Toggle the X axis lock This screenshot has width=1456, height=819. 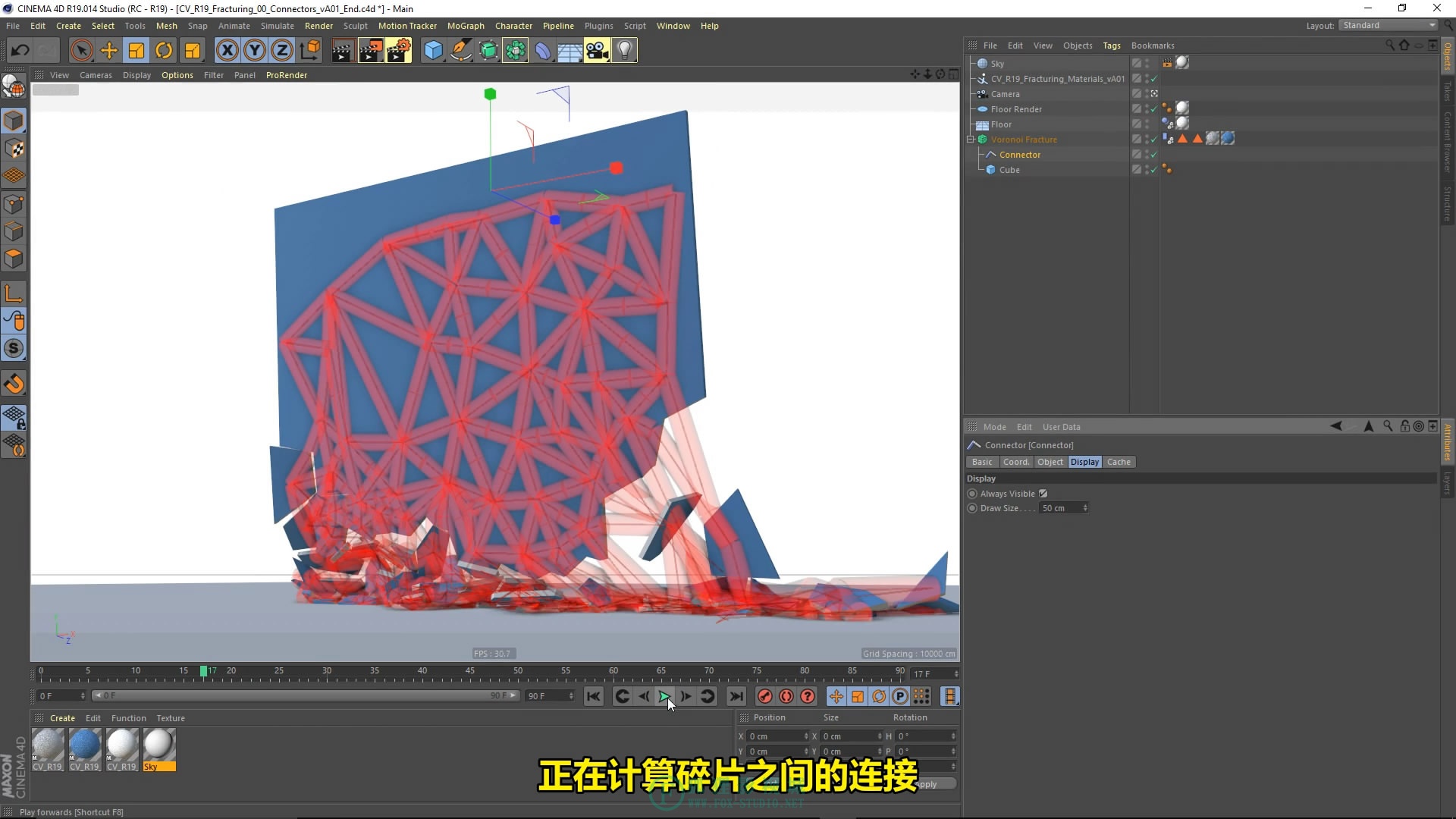(227, 51)
